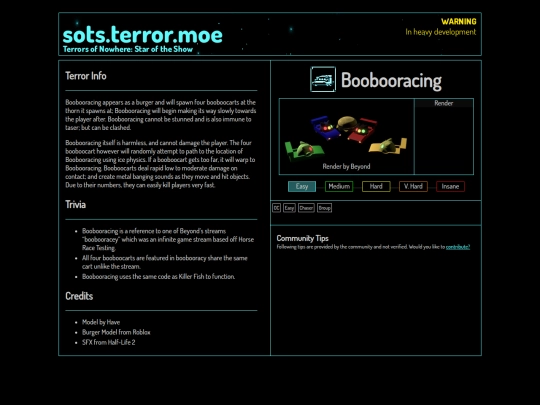Viewport: 540px width, 405px height.
Task: Click 'SFX from Half-Life 2' credit
Action: point(108,342)
